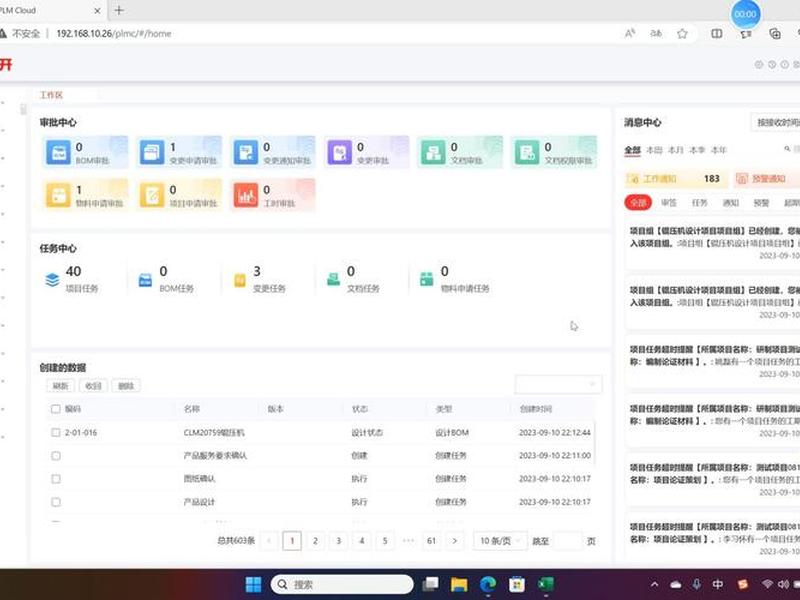The height and width of the screenshot is (600, 800).
Task: Check the 产品服务要求确认 row checkbox
Action: coord(56,456)
